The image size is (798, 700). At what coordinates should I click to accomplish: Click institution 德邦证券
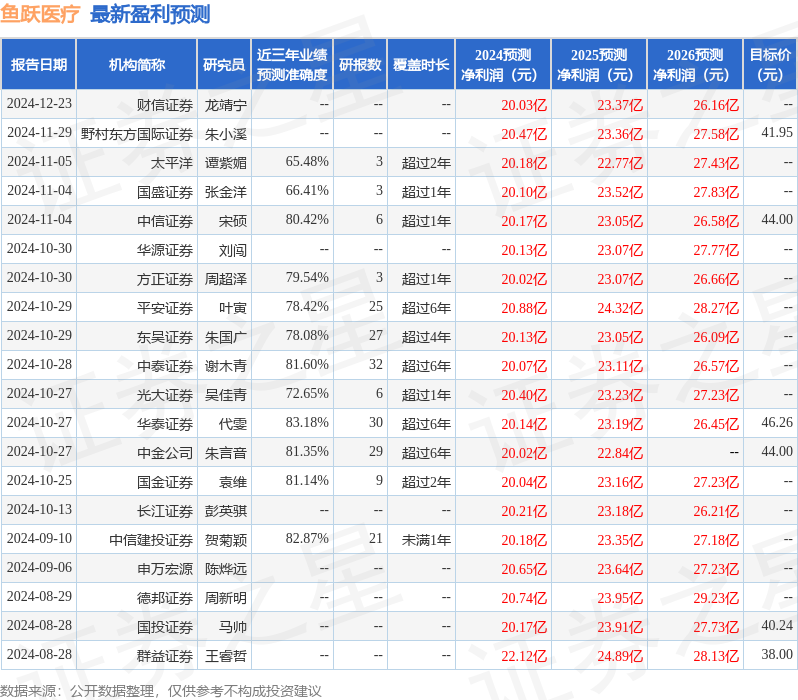tap(165, 599)
